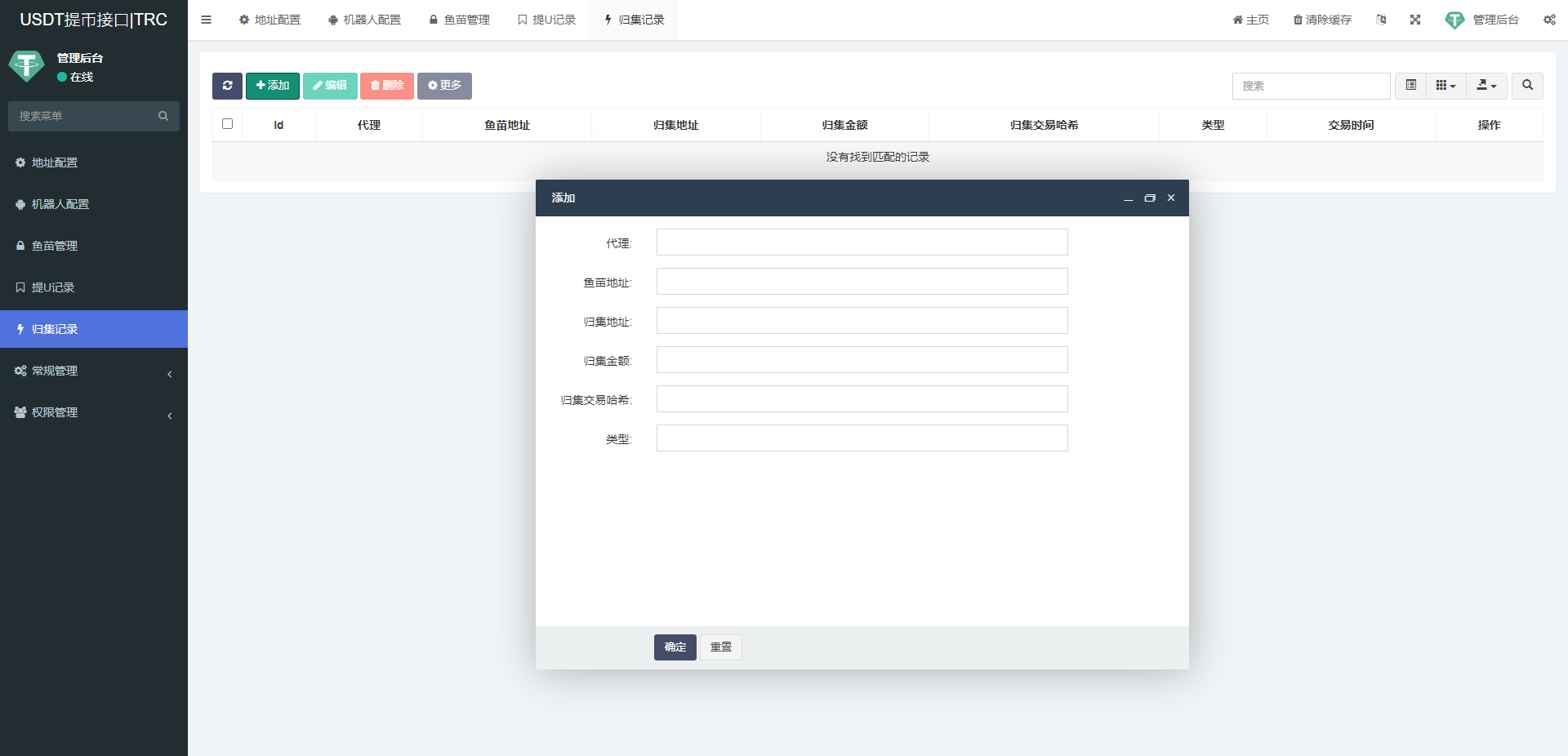Click the 归集金额 input field
Viewport: 1568px width, 756px height.
tap(862, 360)
